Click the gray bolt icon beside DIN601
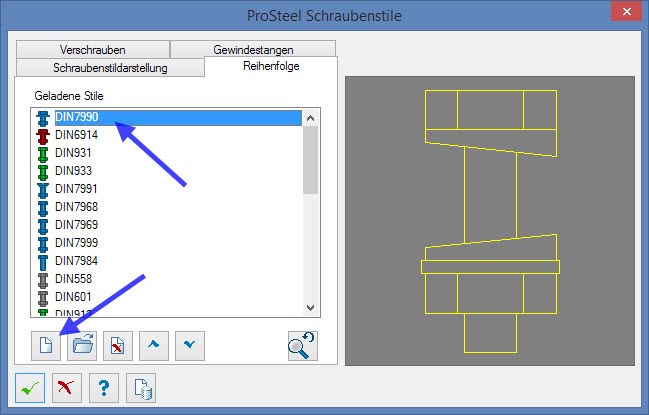This screenshot has width=649, height=415. [43, 298]
